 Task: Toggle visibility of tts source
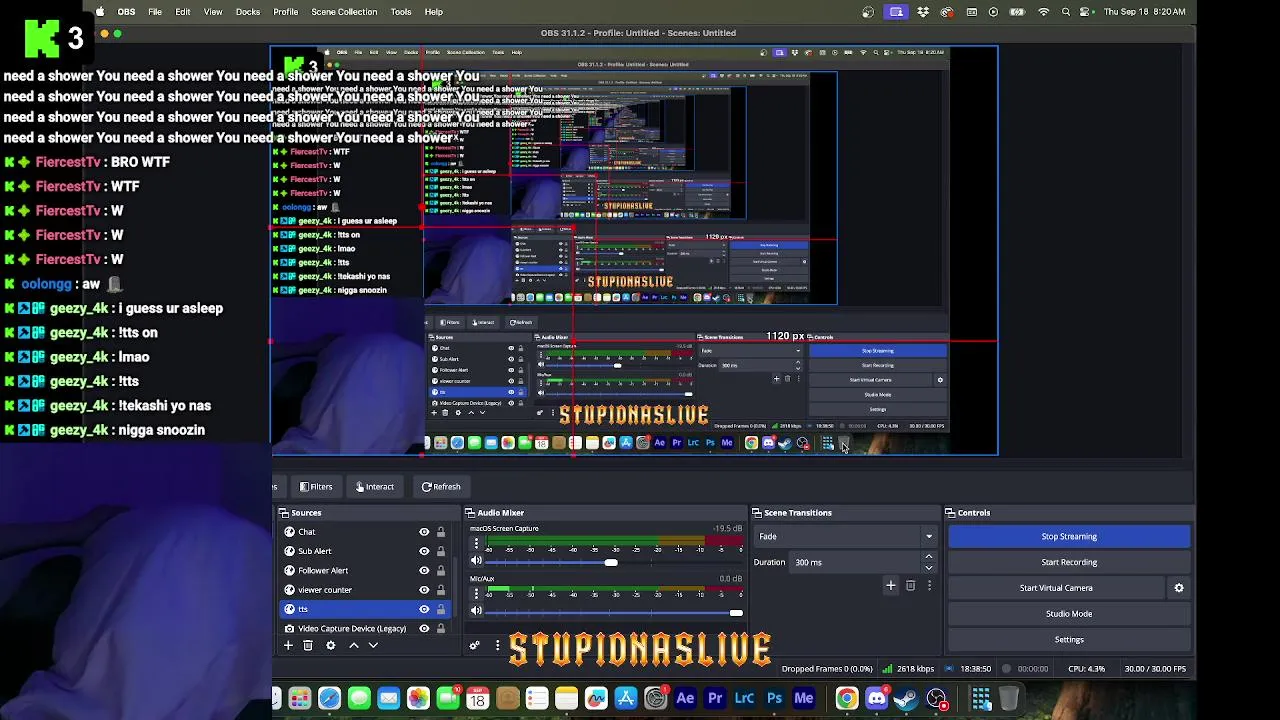click(424, 609)
